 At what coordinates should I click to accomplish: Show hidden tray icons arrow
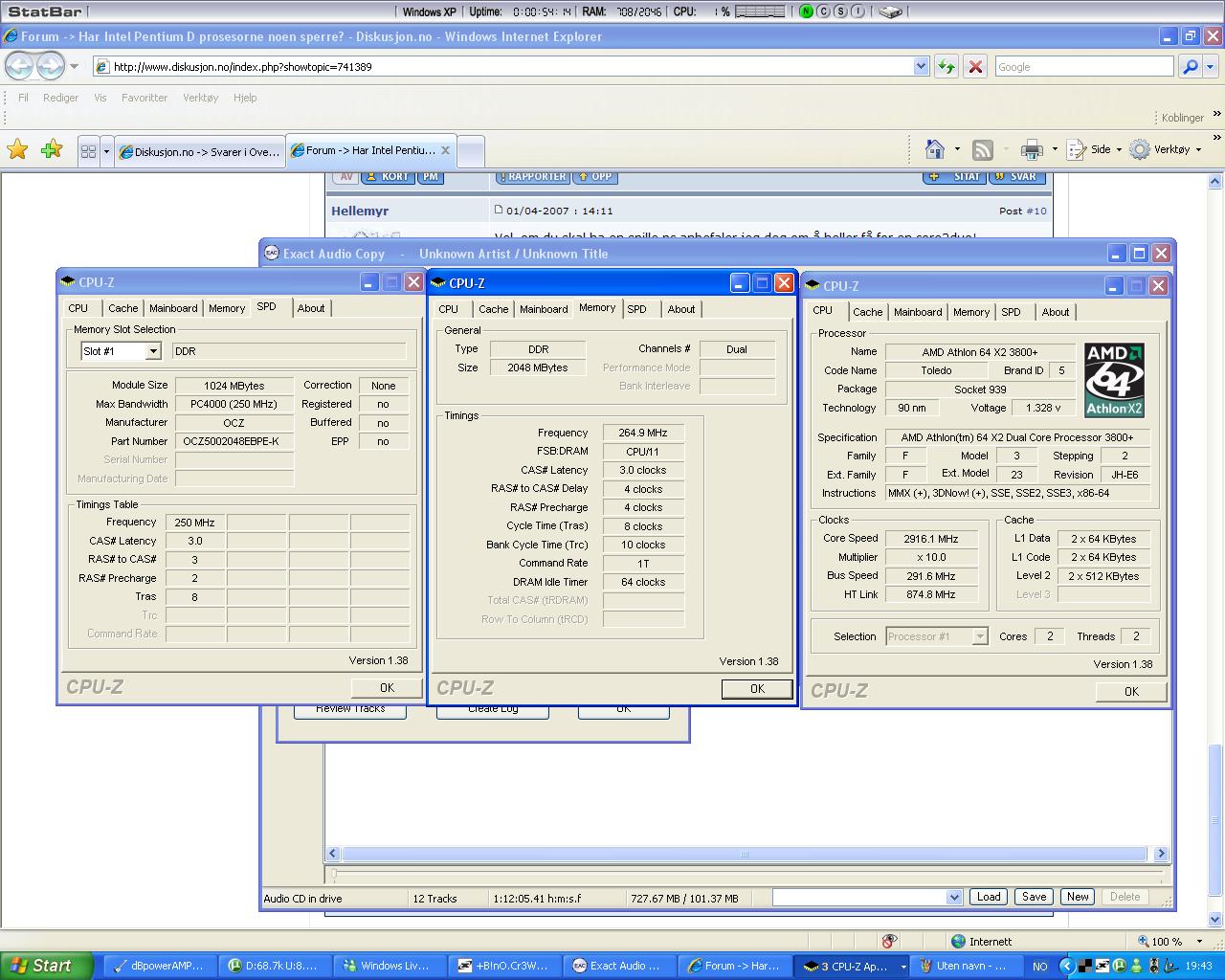(1067, 966)
